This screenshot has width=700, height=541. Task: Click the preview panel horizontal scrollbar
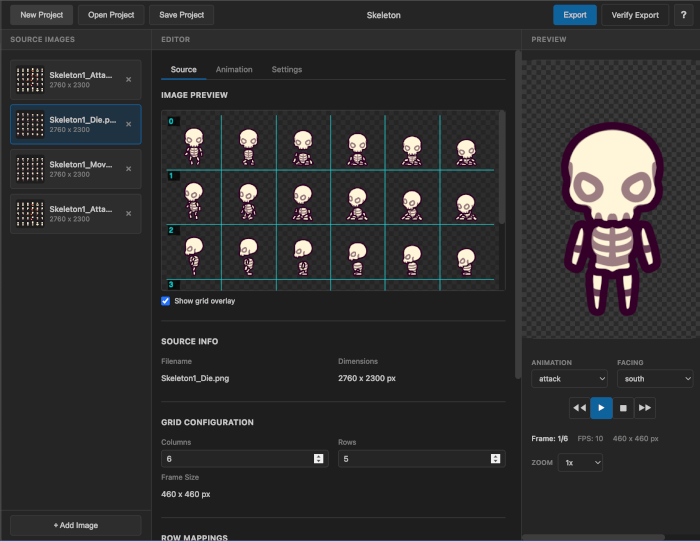[594, 537]
